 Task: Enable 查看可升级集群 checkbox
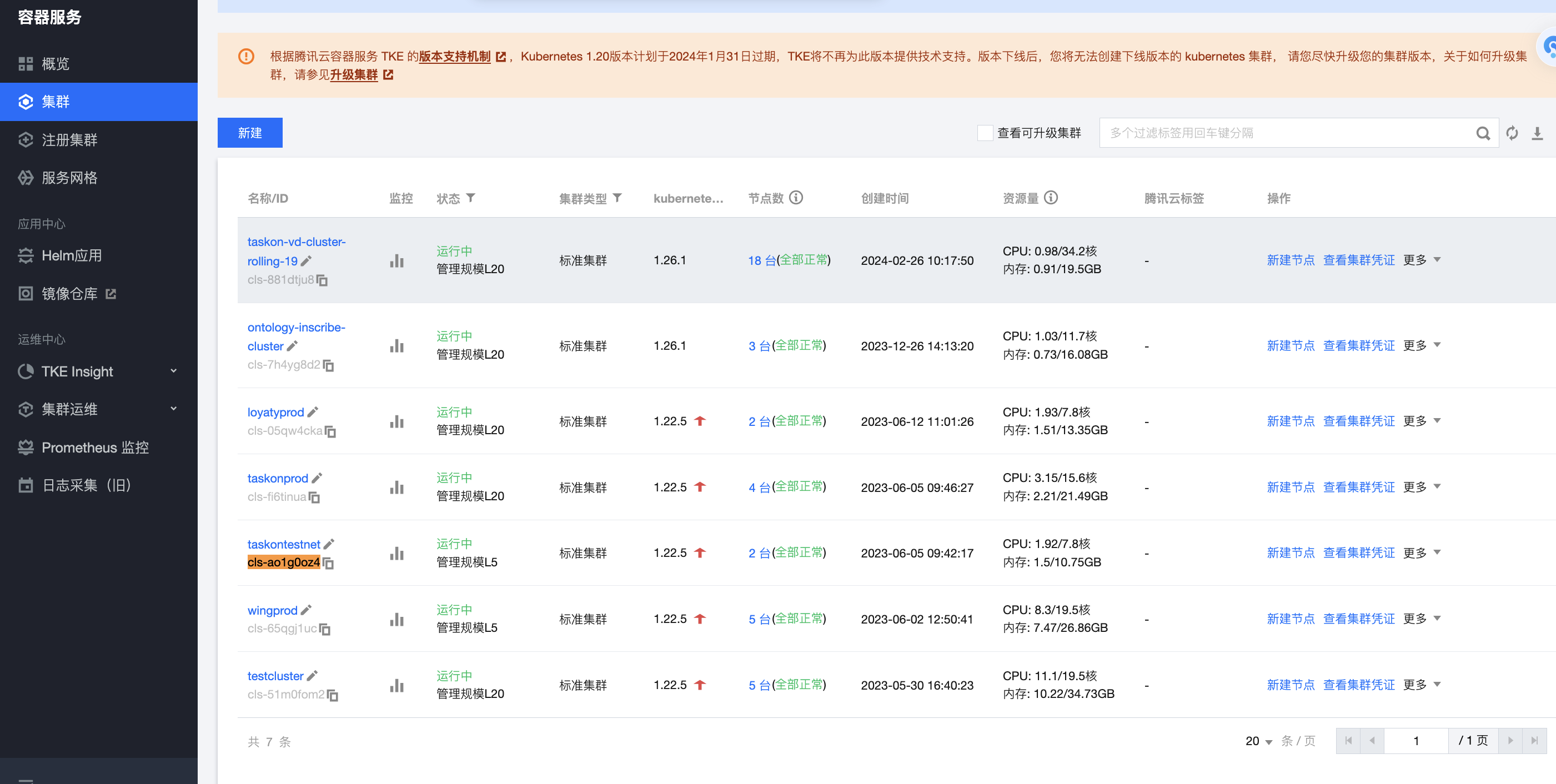(x=985, y=133)
